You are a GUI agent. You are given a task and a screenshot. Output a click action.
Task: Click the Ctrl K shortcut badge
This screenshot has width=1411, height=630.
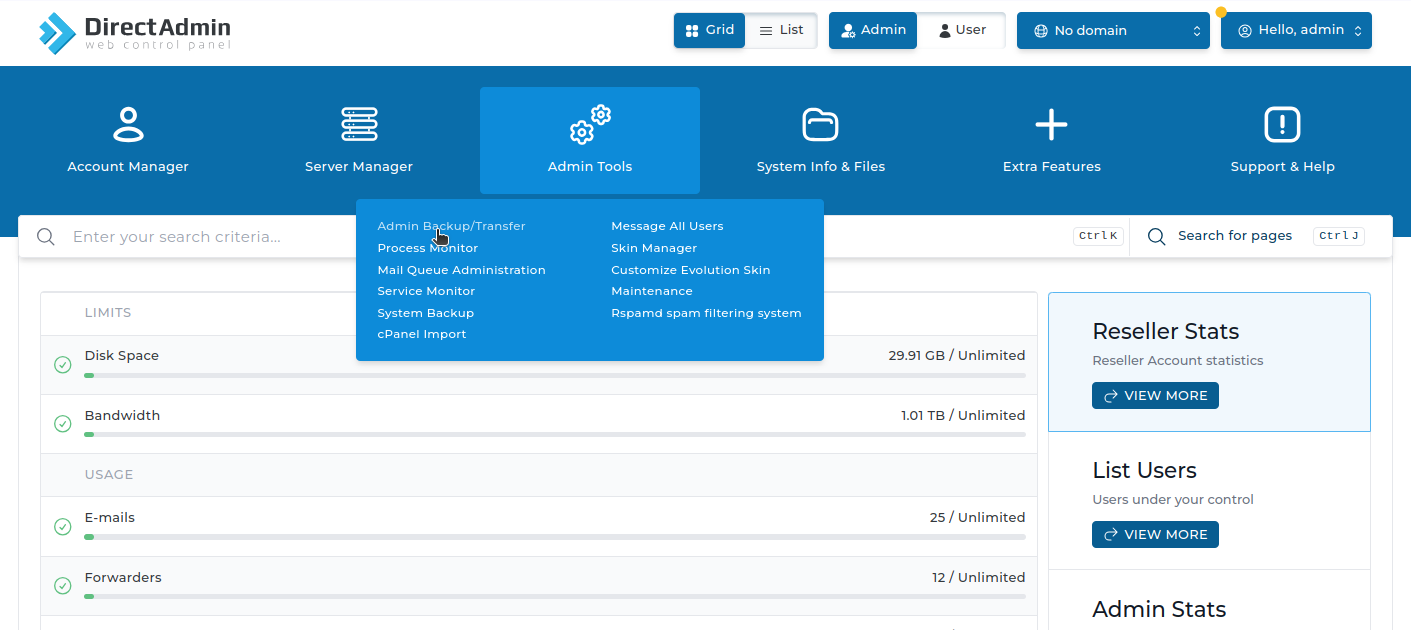coord(1097,236)
